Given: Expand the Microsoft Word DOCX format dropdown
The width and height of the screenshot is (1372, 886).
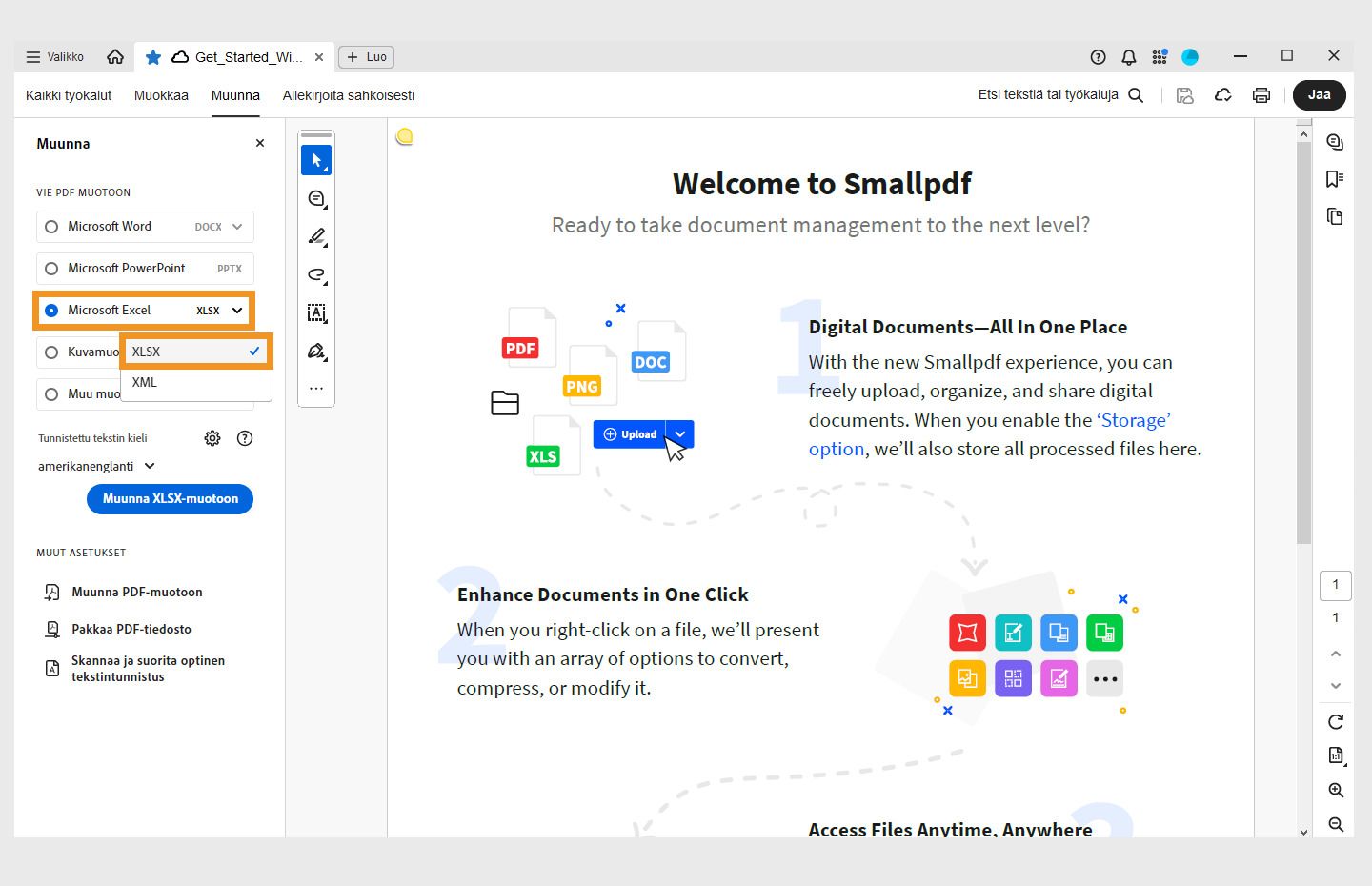Looking at the screenshot, I should point(237,227).
